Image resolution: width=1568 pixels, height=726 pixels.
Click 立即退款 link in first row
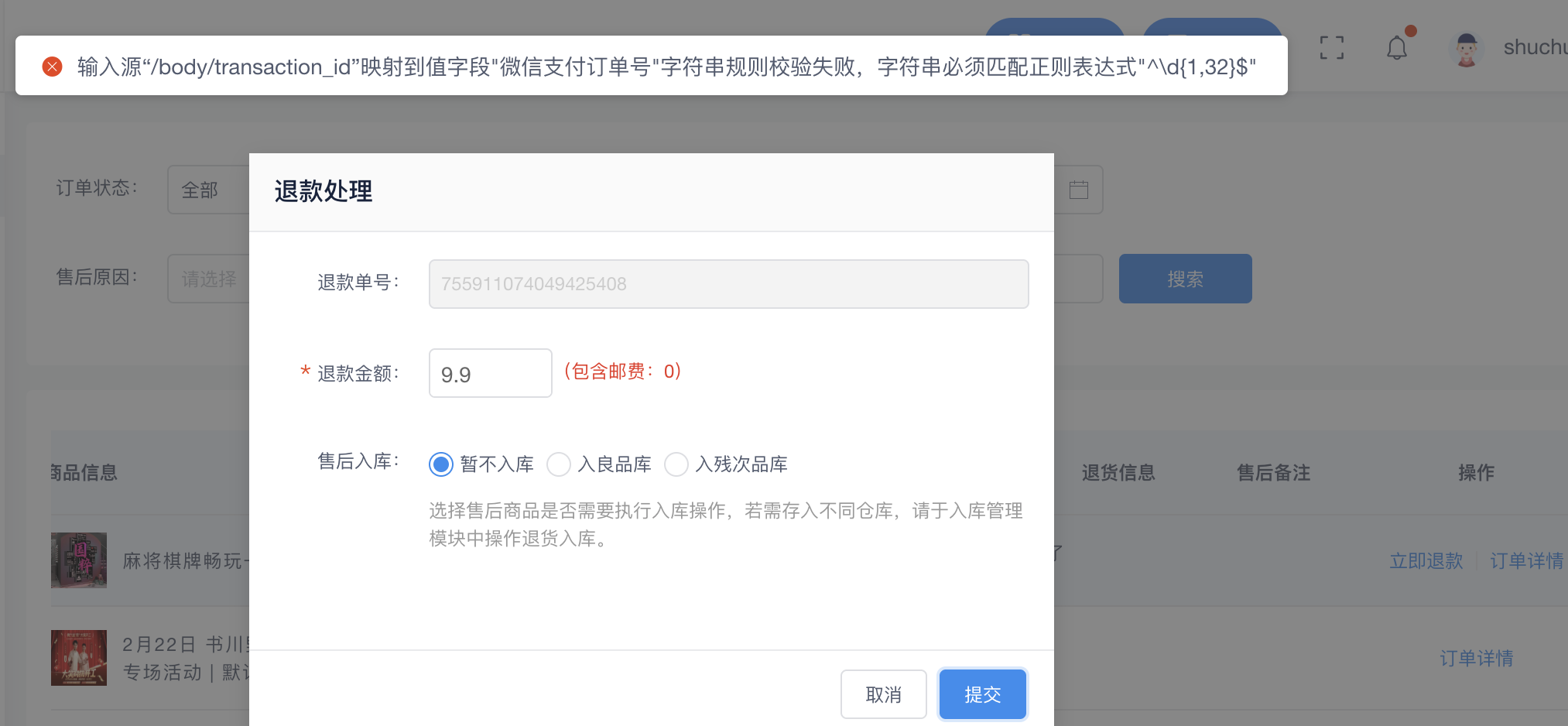(1426, 560)
